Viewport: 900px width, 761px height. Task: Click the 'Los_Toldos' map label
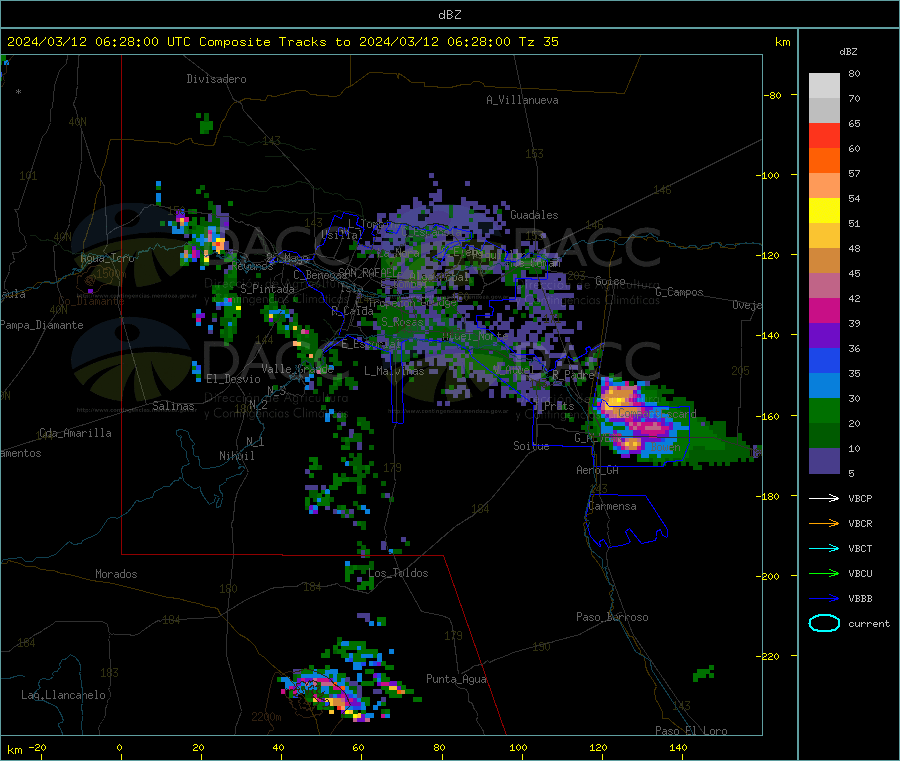(398, 573)
